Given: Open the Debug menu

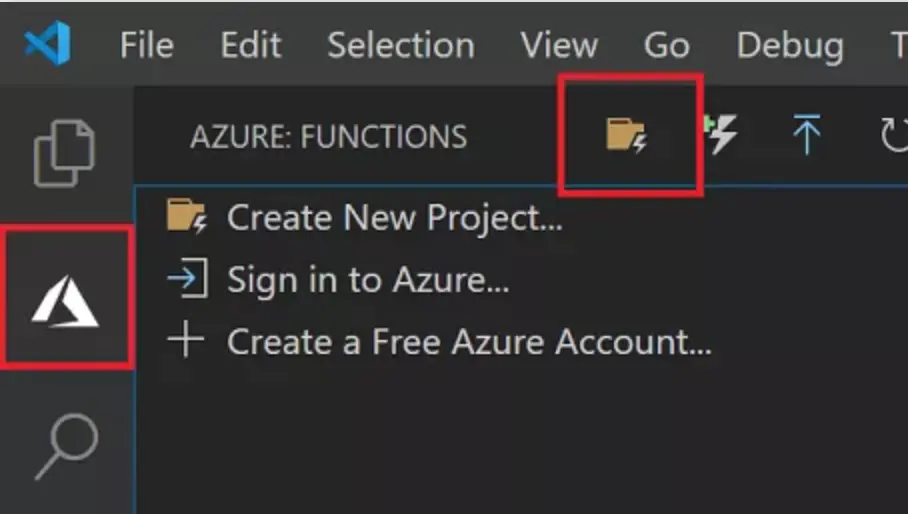Looking at the screenshot, I should (790, 46).
